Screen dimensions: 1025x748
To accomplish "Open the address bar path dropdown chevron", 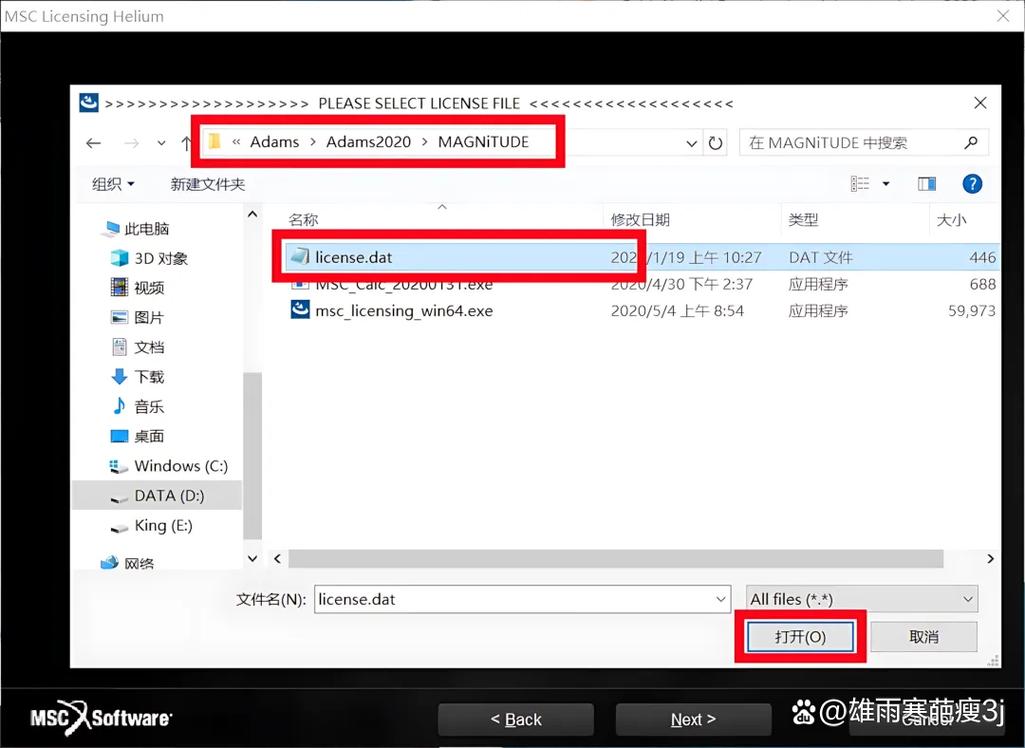I will pos(692,143).
